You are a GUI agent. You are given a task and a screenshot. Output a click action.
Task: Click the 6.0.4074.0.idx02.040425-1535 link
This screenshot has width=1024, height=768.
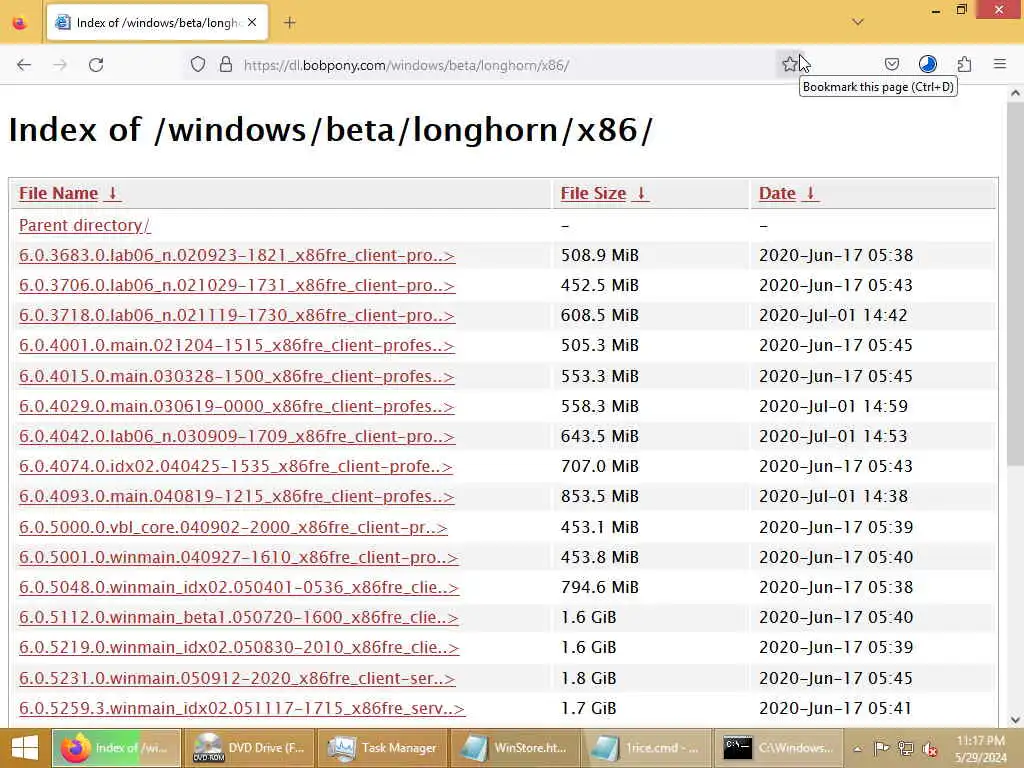pos(235,466)
